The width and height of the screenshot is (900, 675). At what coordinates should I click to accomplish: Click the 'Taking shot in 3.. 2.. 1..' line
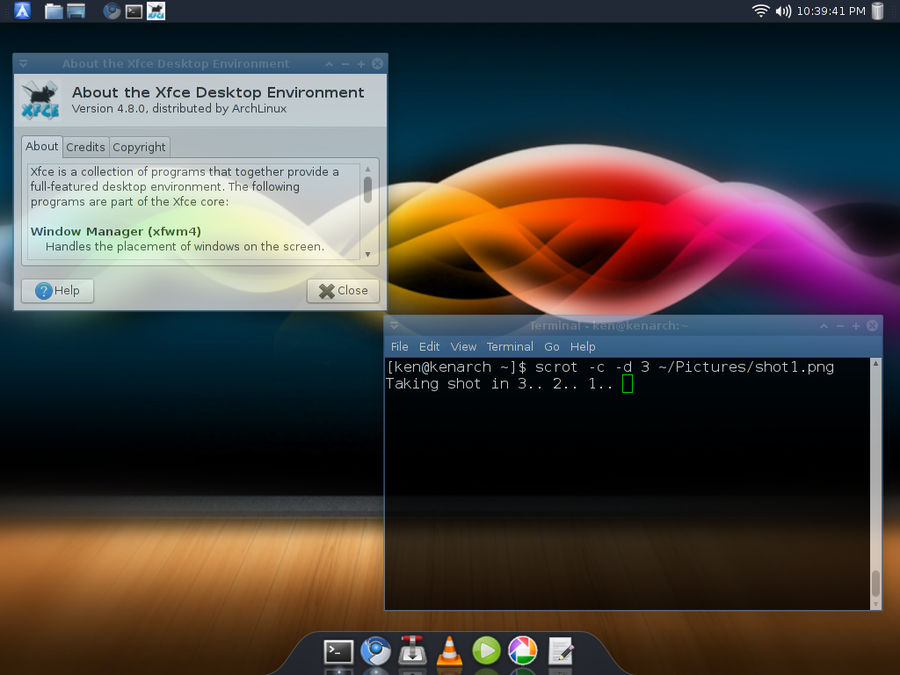(x=499, y=384)
